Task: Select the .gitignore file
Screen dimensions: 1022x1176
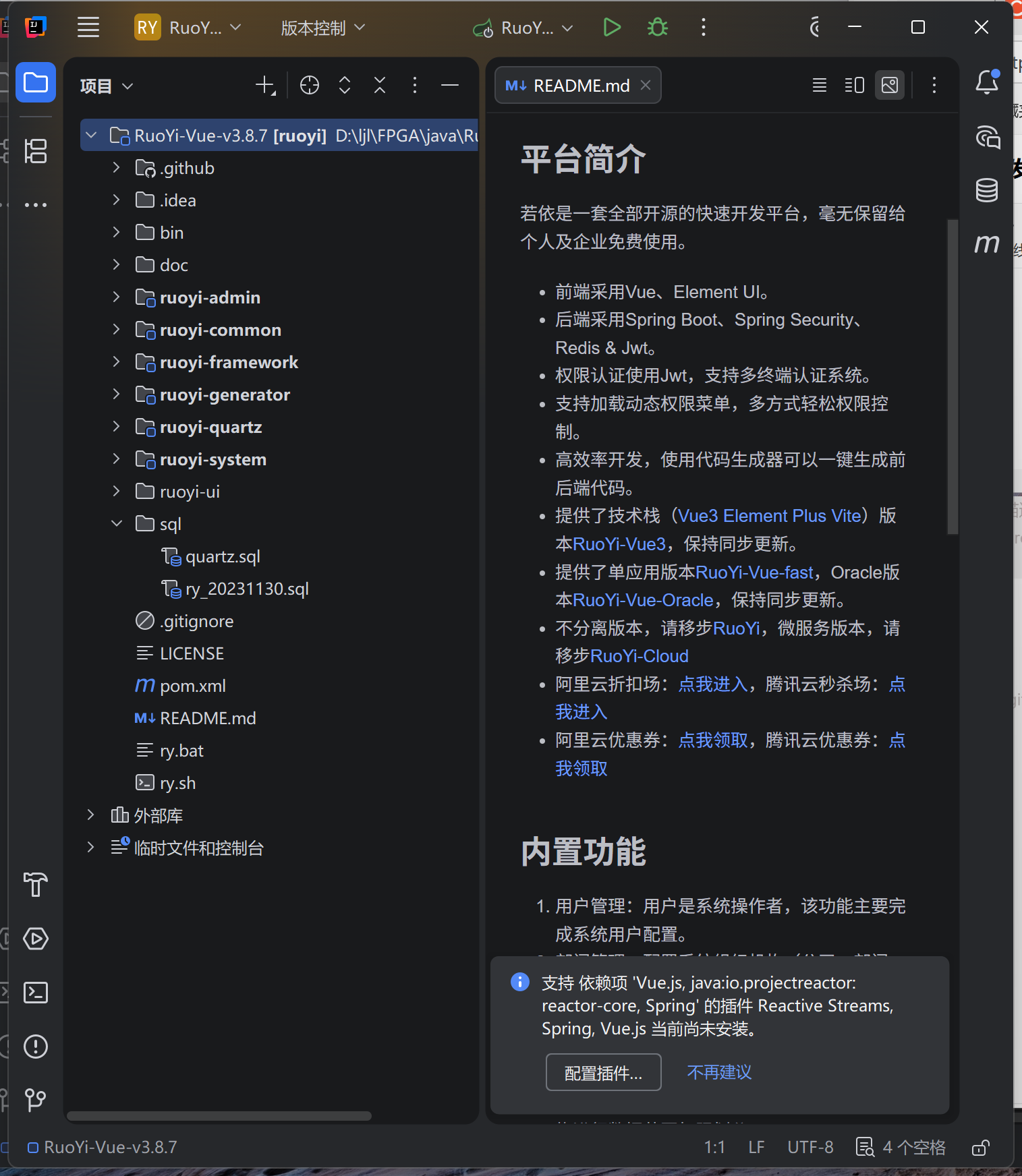Action: click(185, 621)
